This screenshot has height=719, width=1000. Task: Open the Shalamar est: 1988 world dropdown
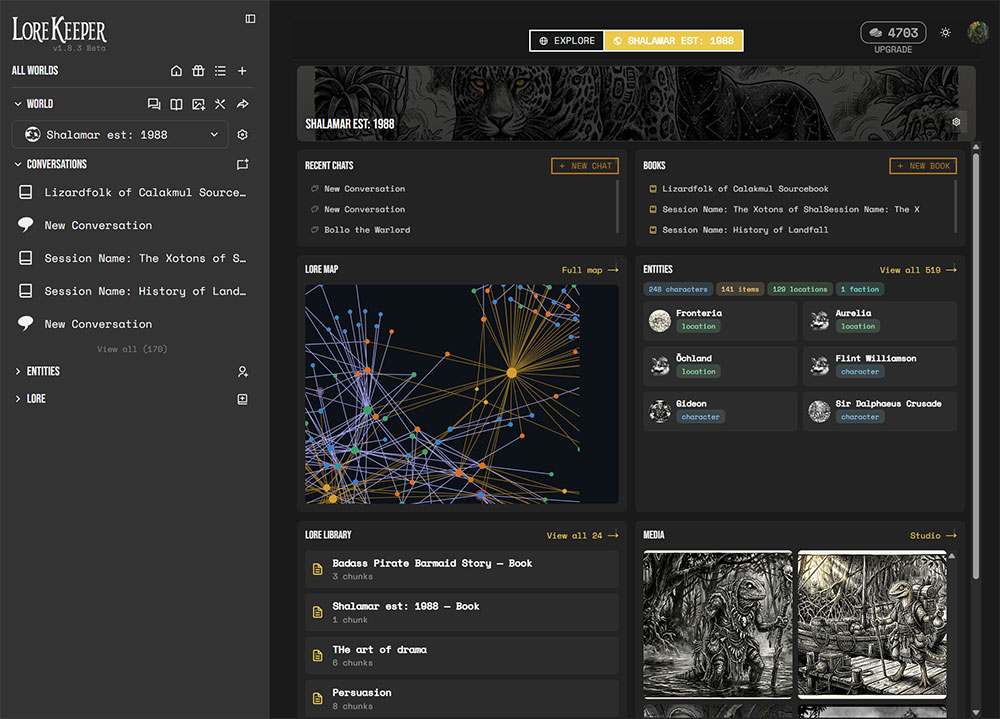click(x=119, y=134)
